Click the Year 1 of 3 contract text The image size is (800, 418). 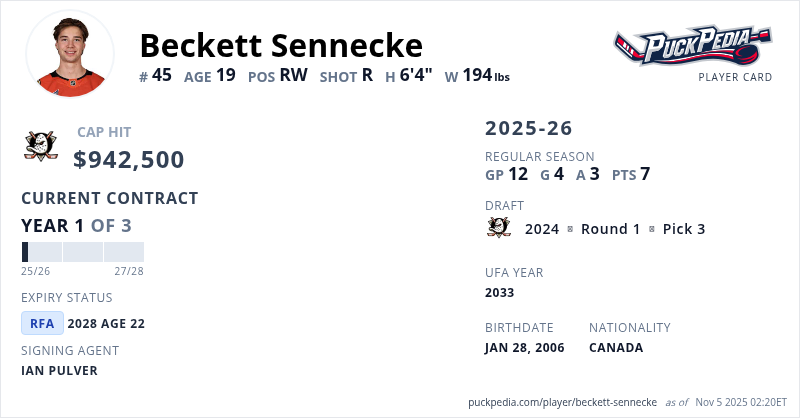pyautogui.click(x=76, y=225)
